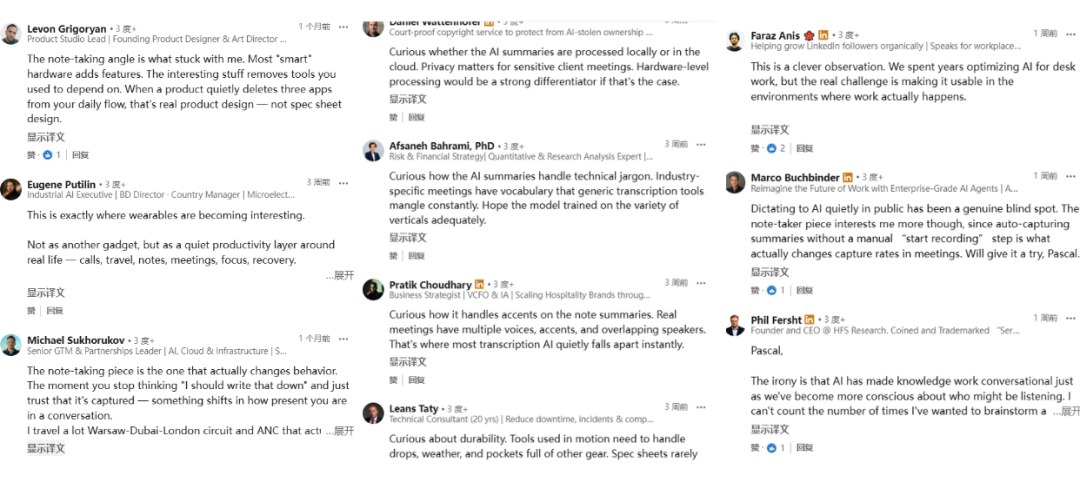Screen dimensions: 1080x493
Task: Reply to Marco Buchbinder's comment
Action: (804, 290)
